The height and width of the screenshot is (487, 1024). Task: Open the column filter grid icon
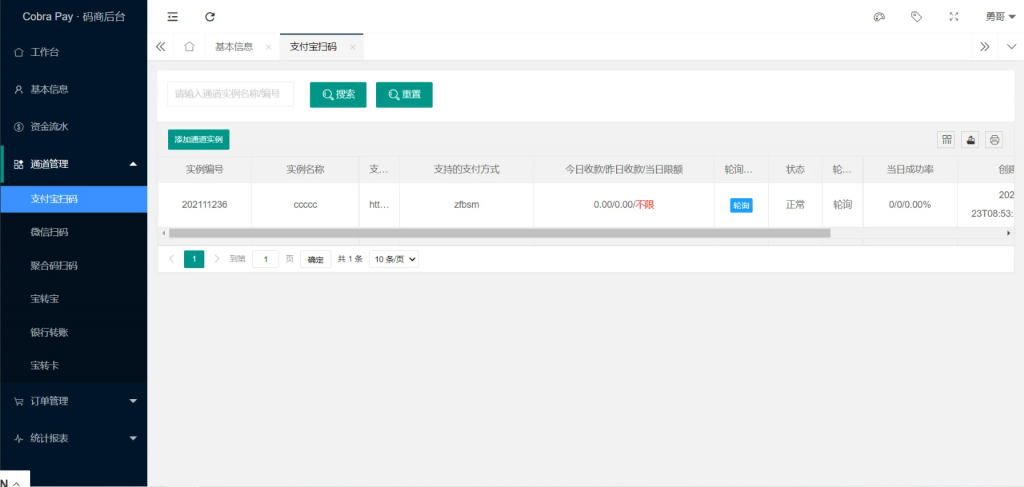click(x=946, y=140)
